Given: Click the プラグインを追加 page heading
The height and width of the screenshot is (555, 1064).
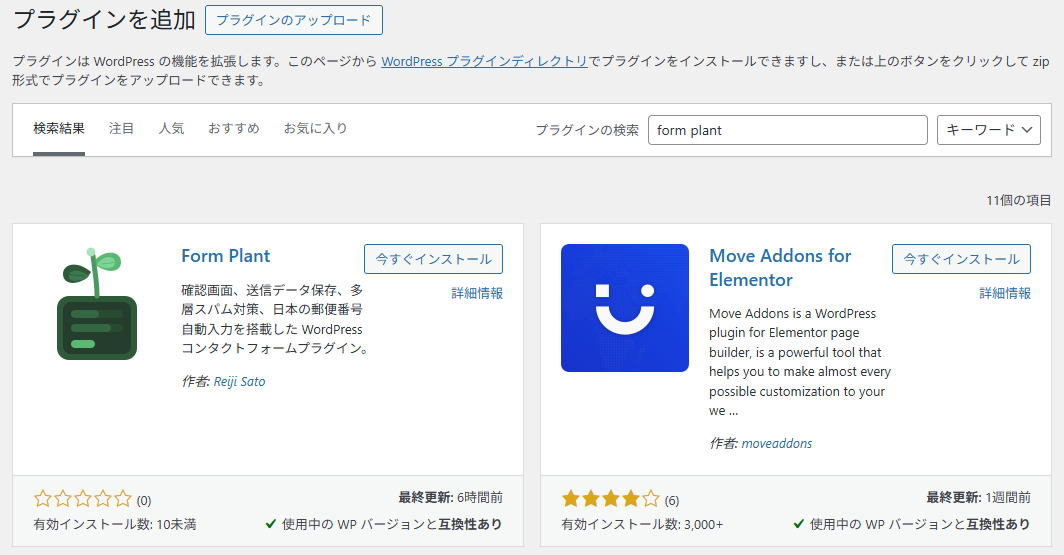Looking at the screenshot, I should (x=104, y=20).
